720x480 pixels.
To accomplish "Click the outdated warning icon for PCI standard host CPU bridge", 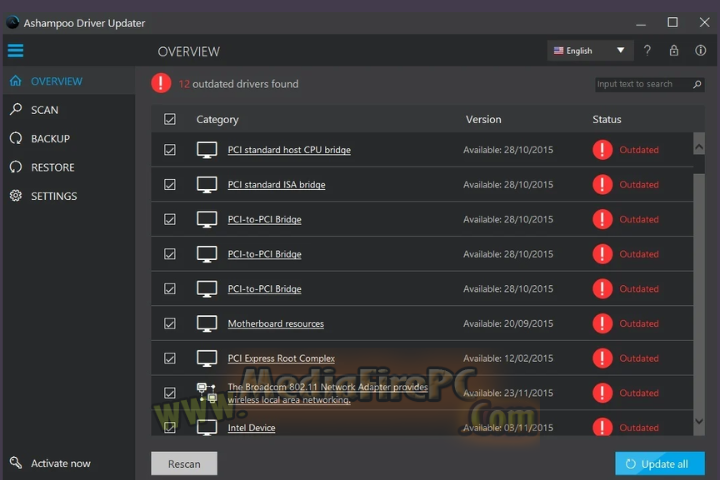I will [602, 150].
